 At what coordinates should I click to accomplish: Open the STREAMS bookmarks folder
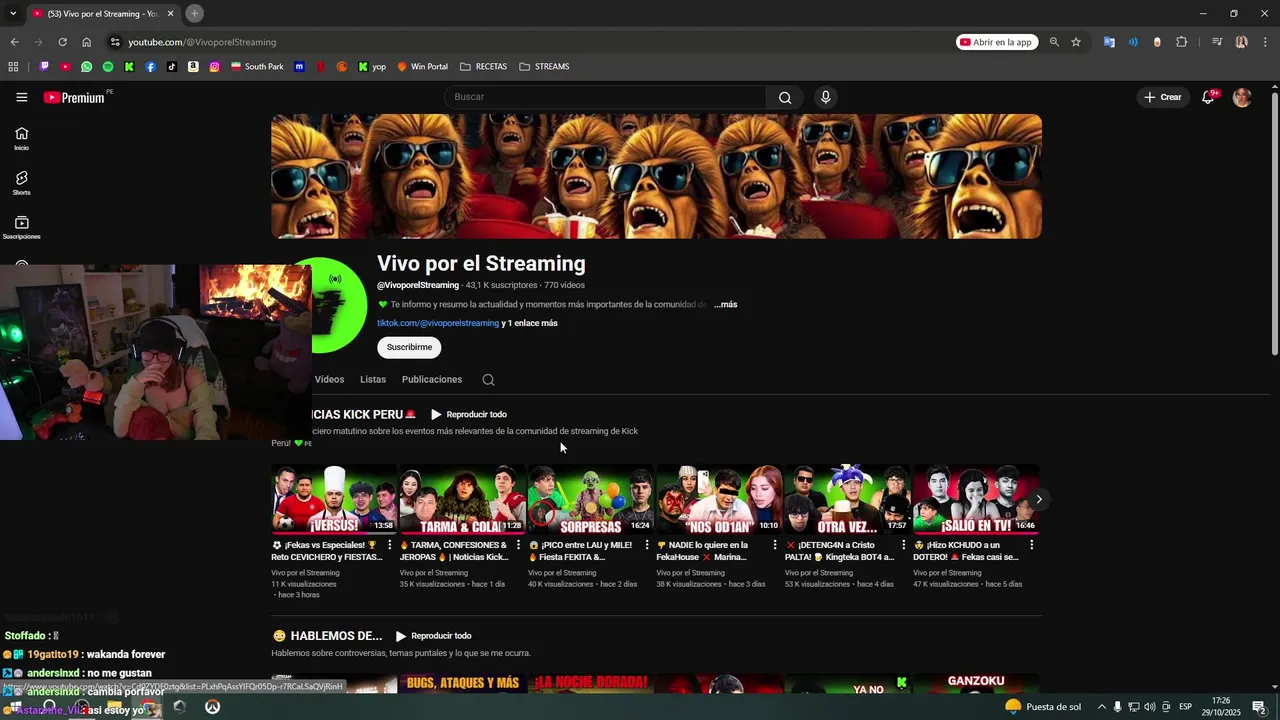544,67
